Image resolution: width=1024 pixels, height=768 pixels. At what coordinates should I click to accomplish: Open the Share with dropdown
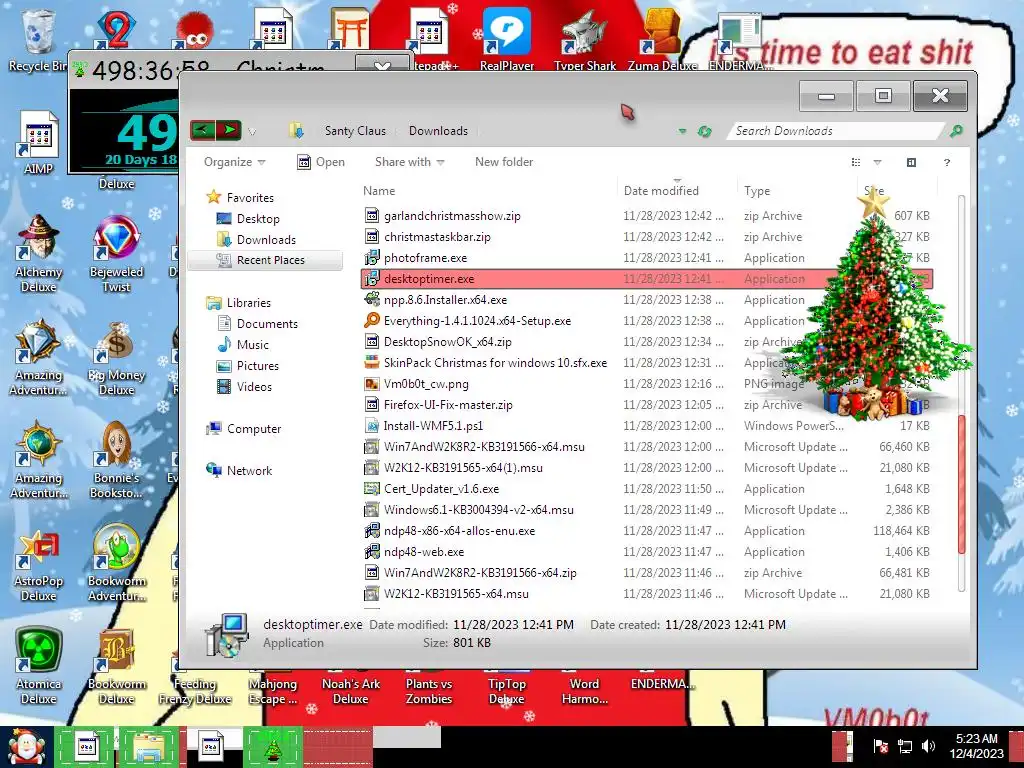pos(409,162)
